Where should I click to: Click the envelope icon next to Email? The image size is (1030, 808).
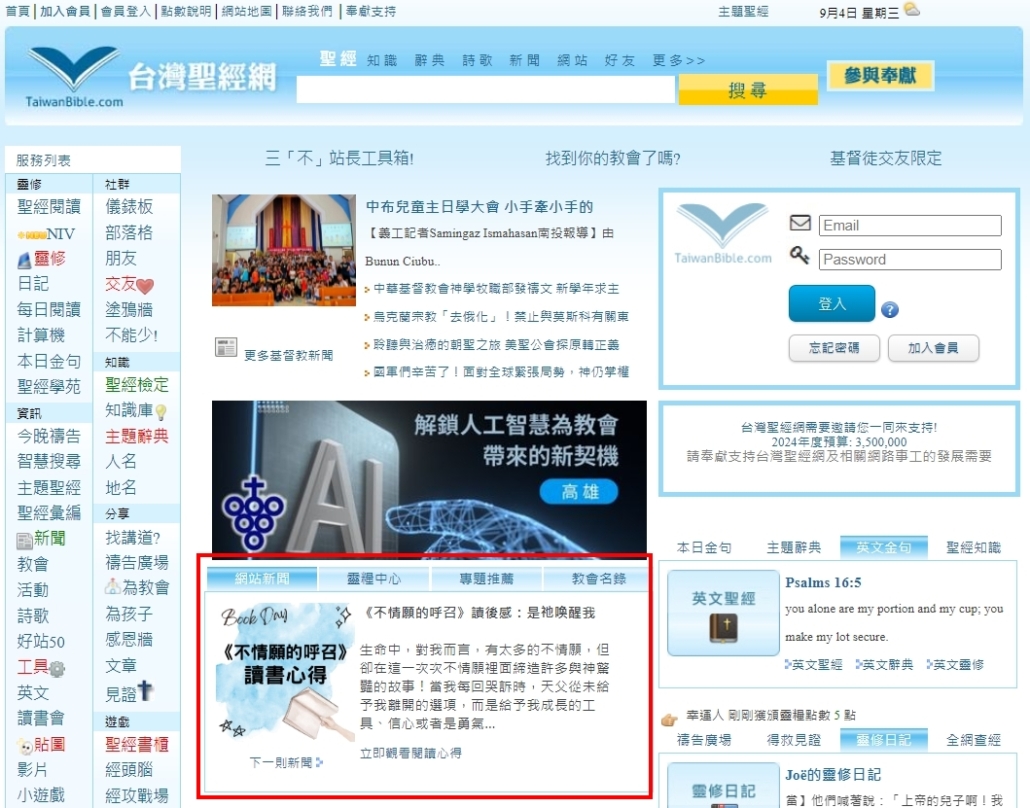(799, 223)
